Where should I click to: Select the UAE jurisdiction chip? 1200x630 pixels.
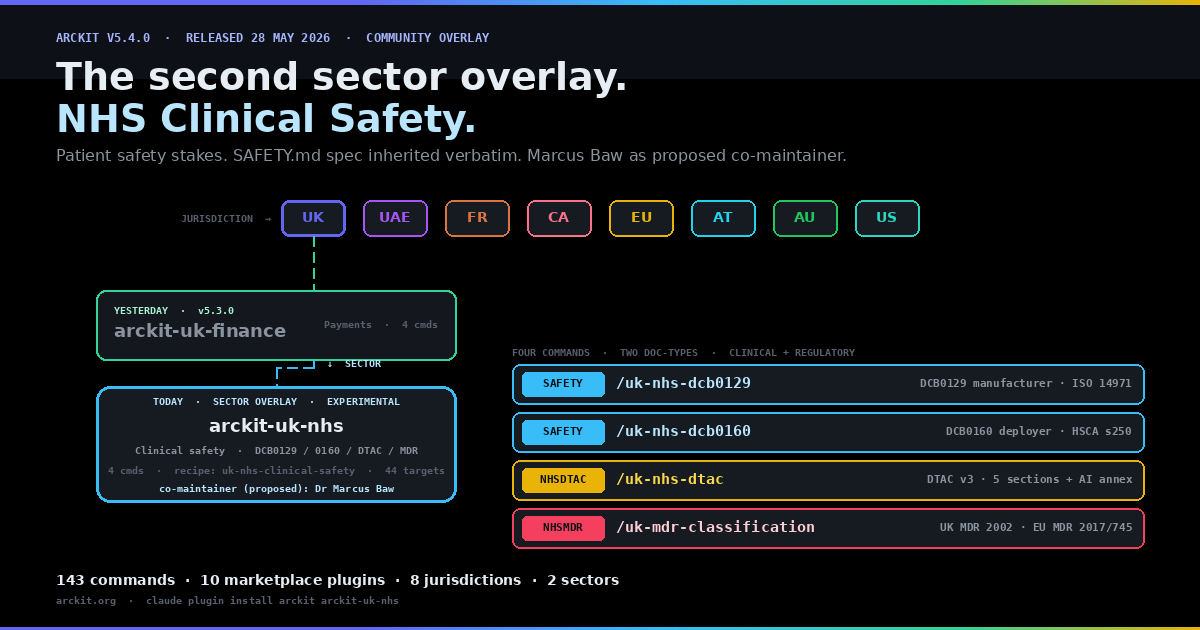395,218
